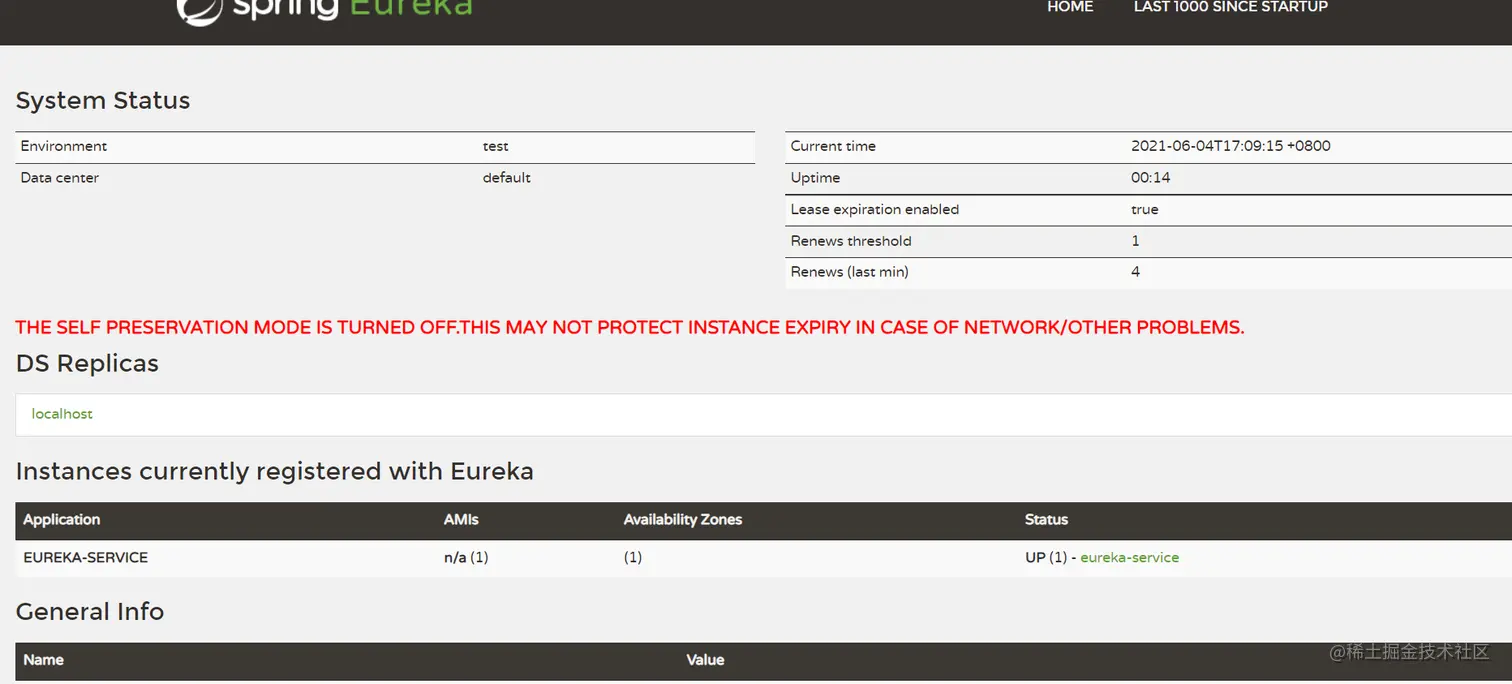Click the Availability Zones column header
1512x684 pixels.
[x=683, y=520]
